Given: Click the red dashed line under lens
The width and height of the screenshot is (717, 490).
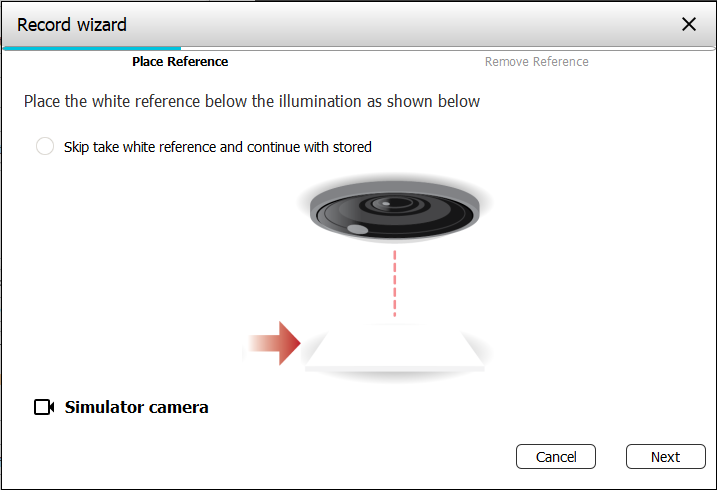Looking at the screenshot, I should (395, 283).
